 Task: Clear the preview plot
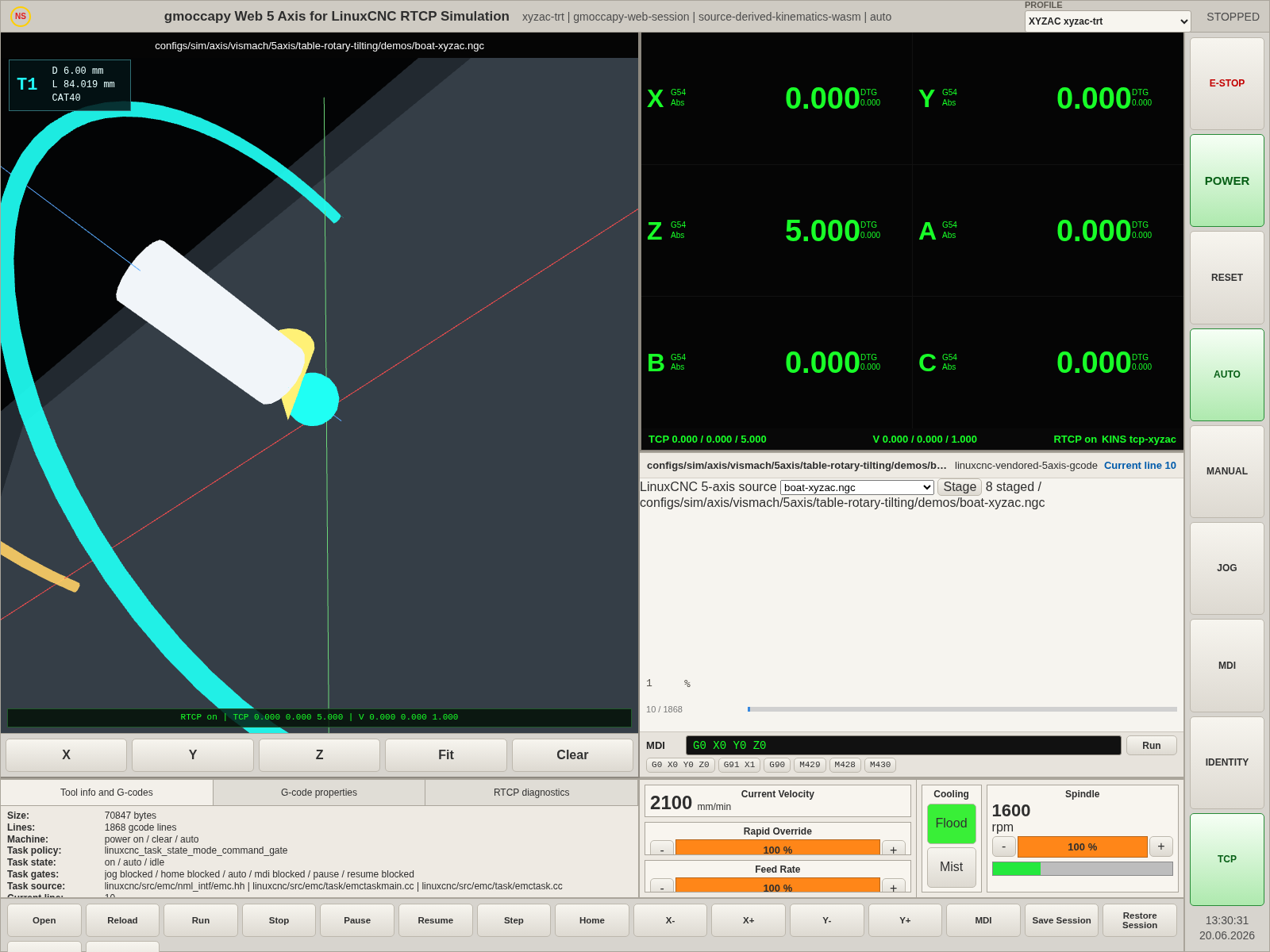click(572, 755)
